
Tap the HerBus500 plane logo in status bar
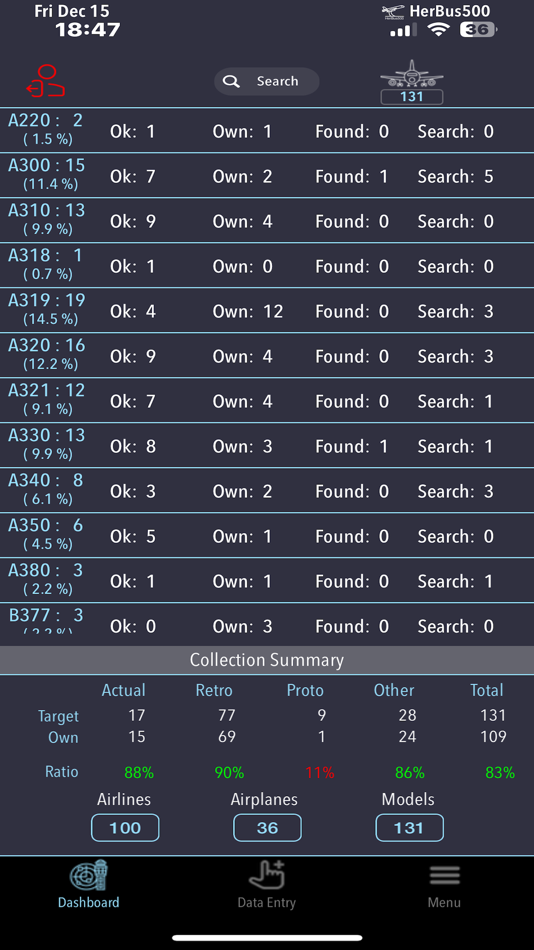[393, 12]
